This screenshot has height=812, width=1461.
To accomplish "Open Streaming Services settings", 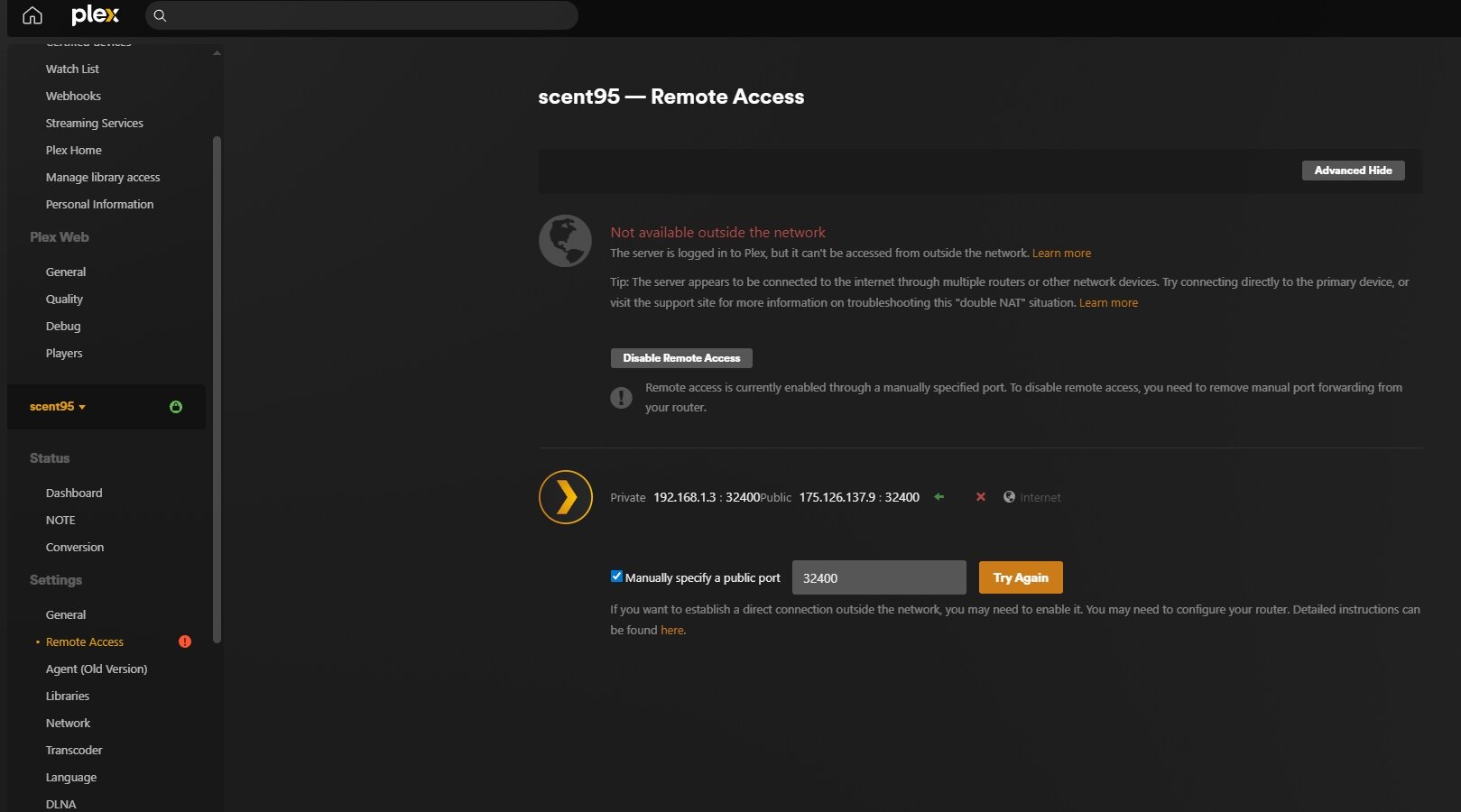I will point(94,123).
